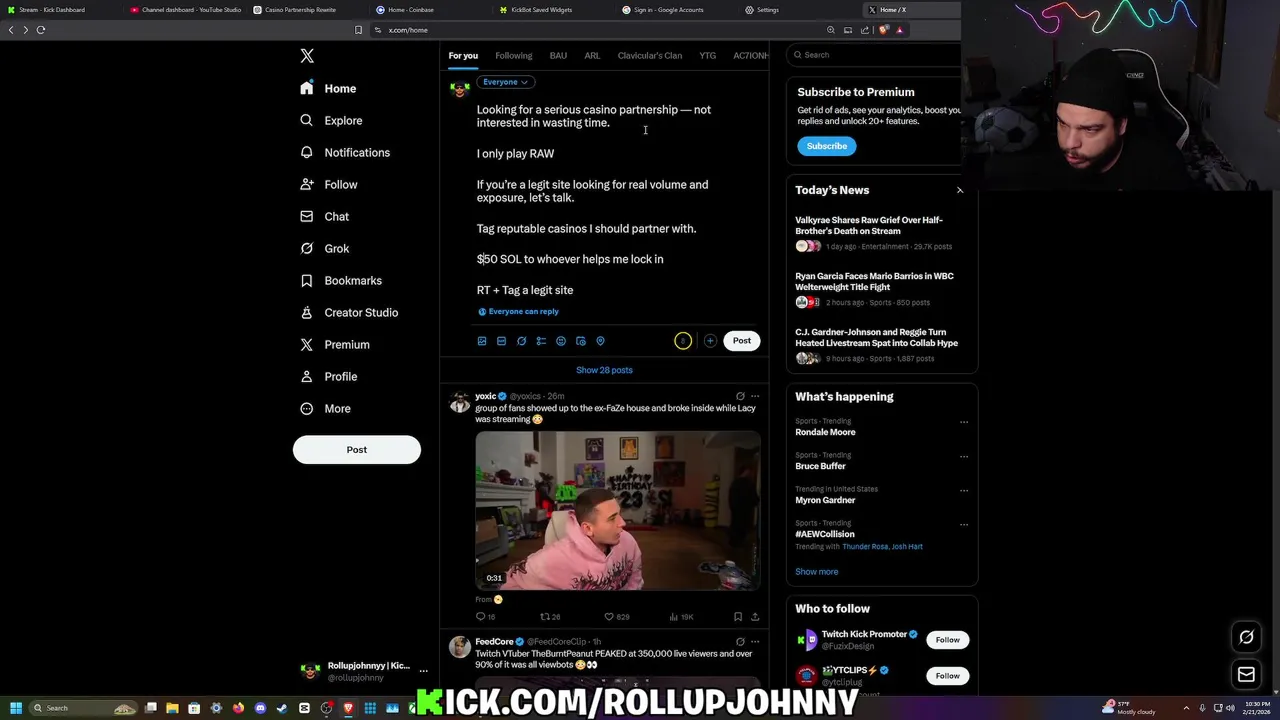Close Today's News panel
This screenshot has height=720, width=1280.
pos(960,190)
